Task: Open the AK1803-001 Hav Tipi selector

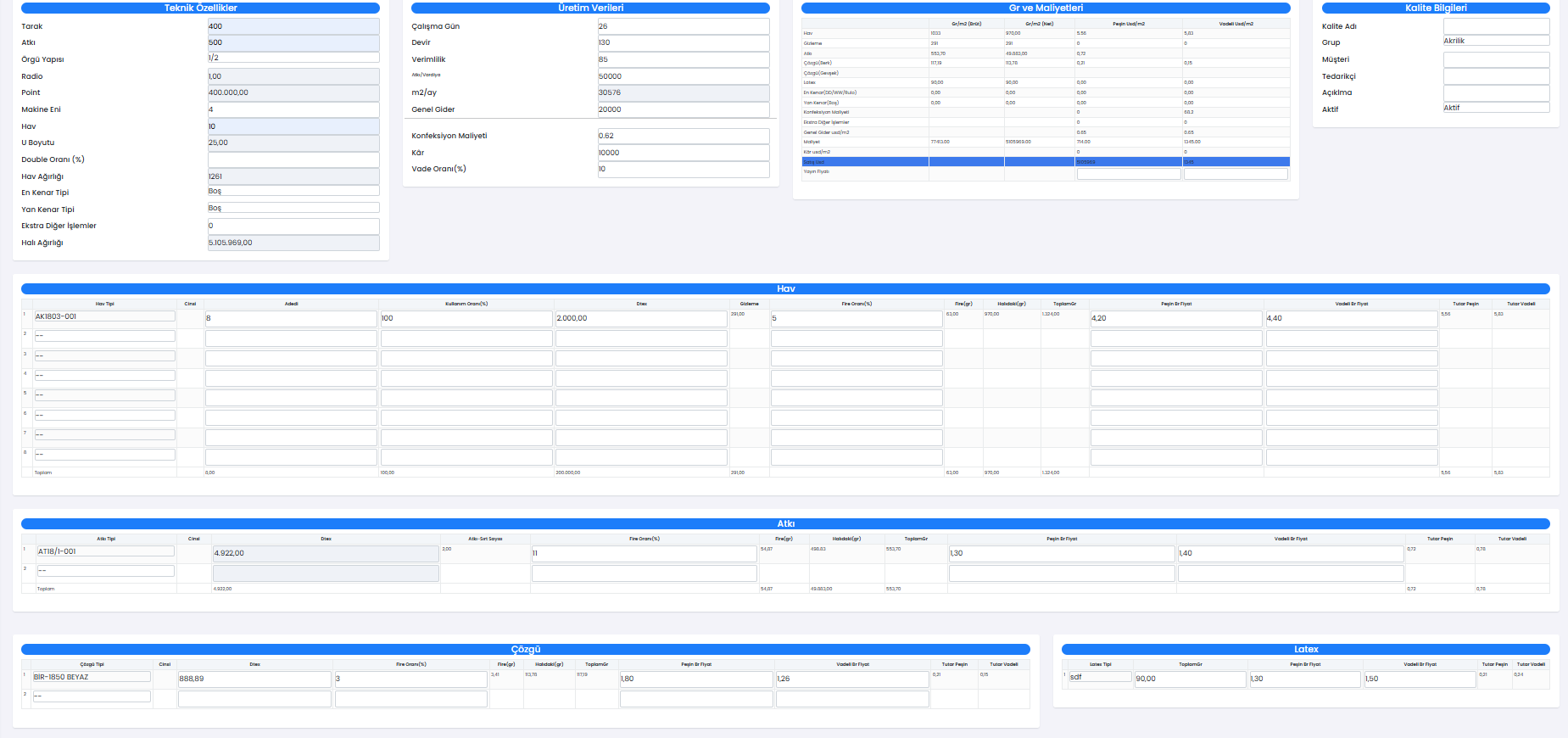Action: click(x=104, y=316)
